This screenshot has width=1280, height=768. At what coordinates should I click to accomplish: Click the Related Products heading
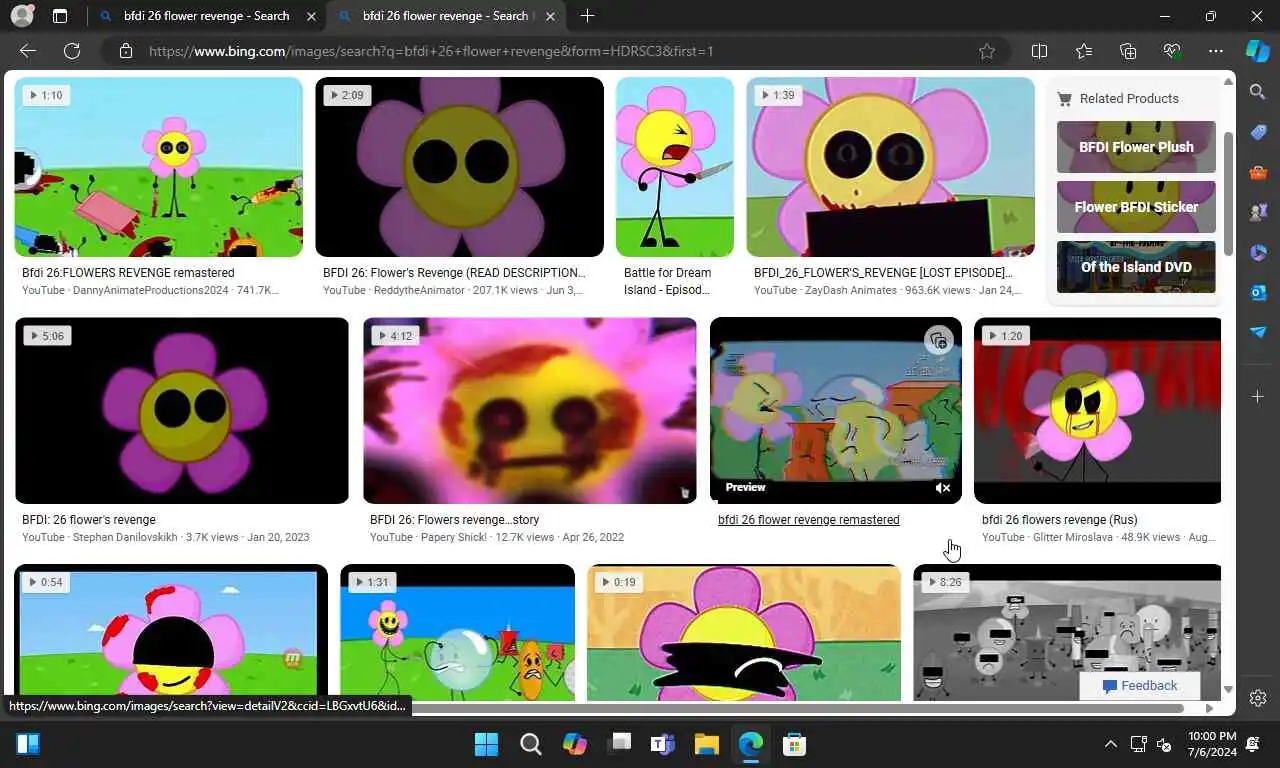(x=1129, y=98)
